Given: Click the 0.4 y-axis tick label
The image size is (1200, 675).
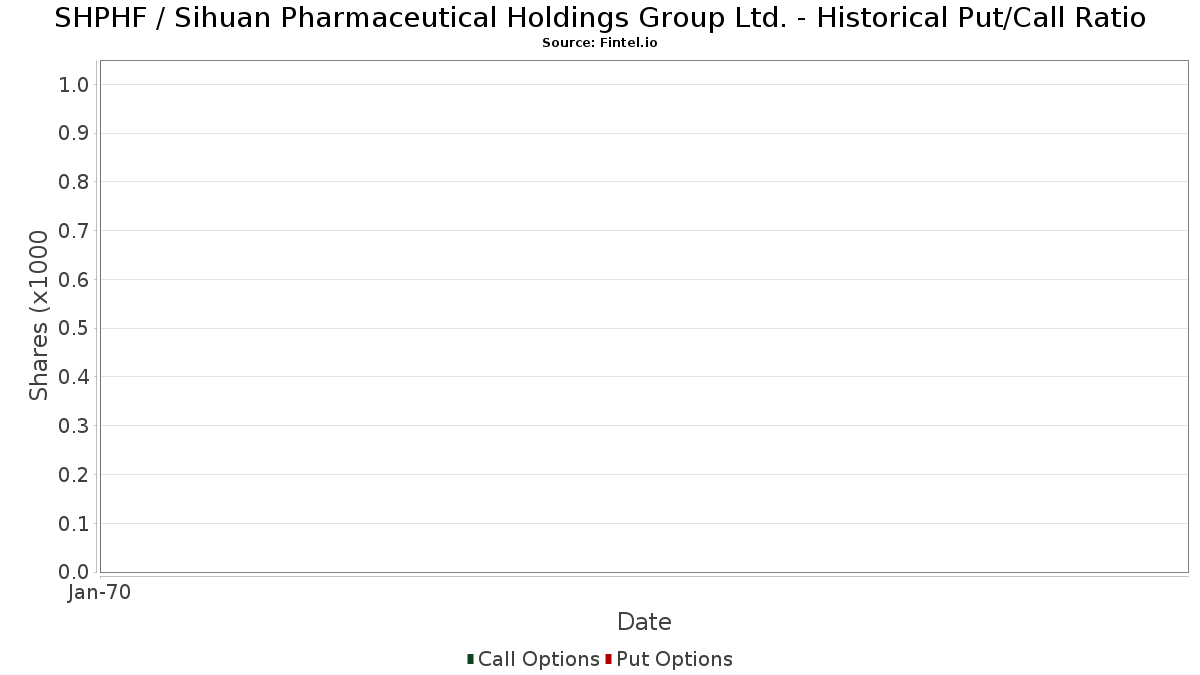Looking at the screenshot, I should [x=75, y=377].
